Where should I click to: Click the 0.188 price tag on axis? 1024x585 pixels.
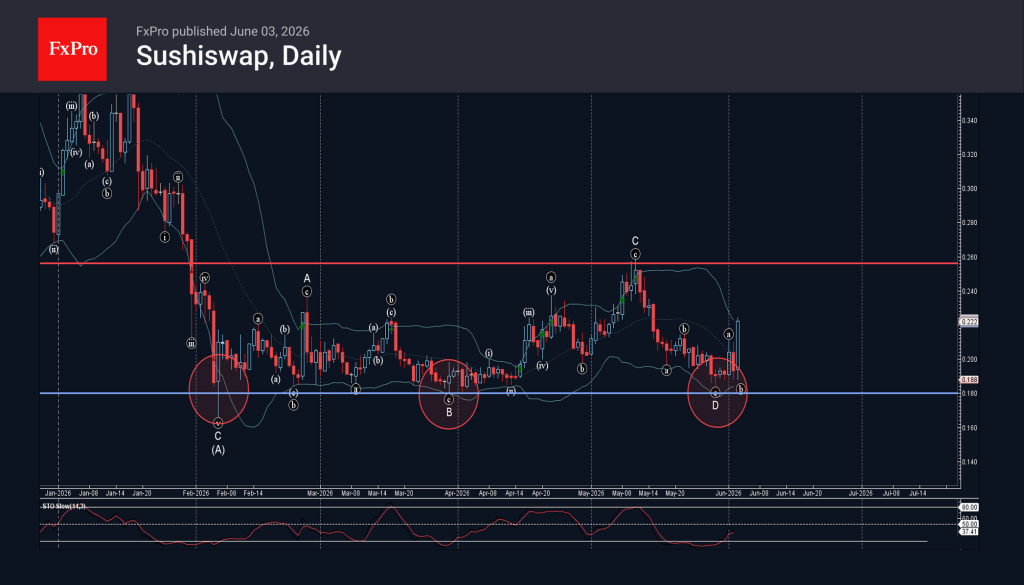[968, 379]
